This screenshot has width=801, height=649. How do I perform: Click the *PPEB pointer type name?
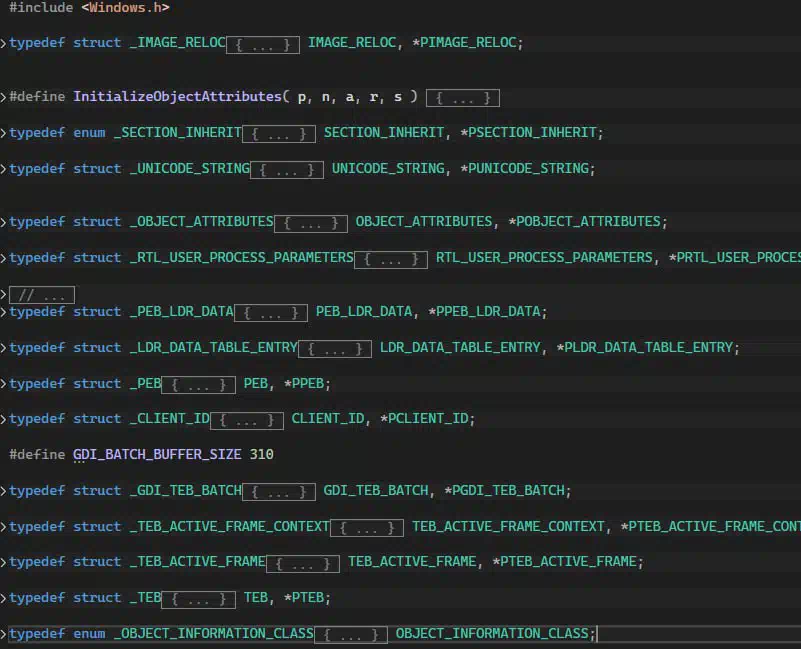(x=304, y=383)
